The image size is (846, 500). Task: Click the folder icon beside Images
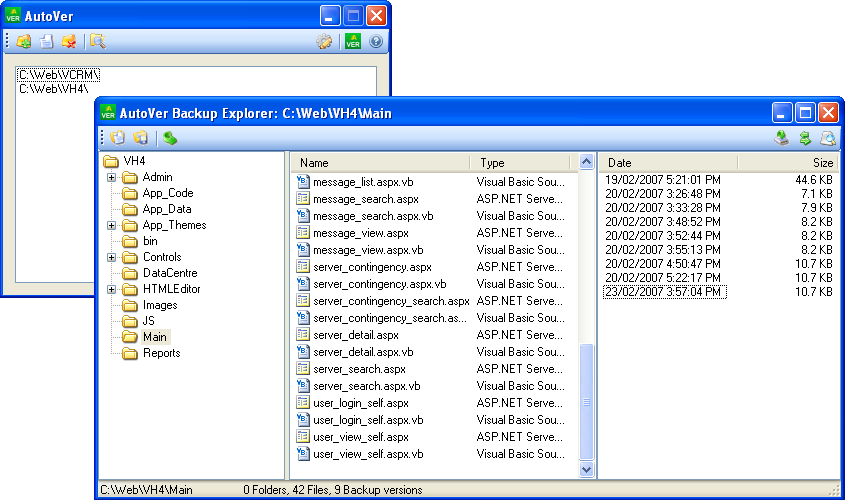(129, 305)
